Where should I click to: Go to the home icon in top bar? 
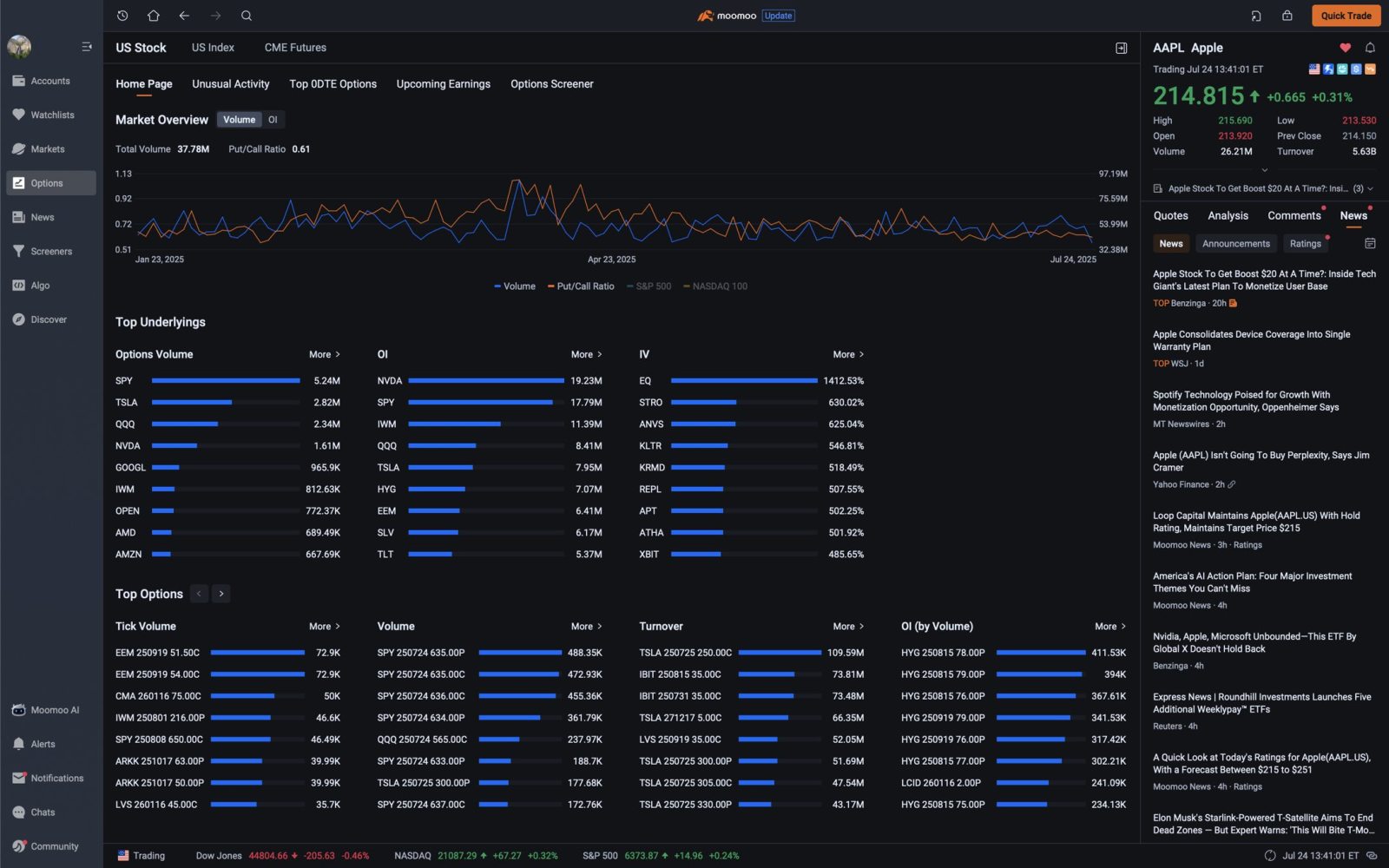[x=154, y=16]
